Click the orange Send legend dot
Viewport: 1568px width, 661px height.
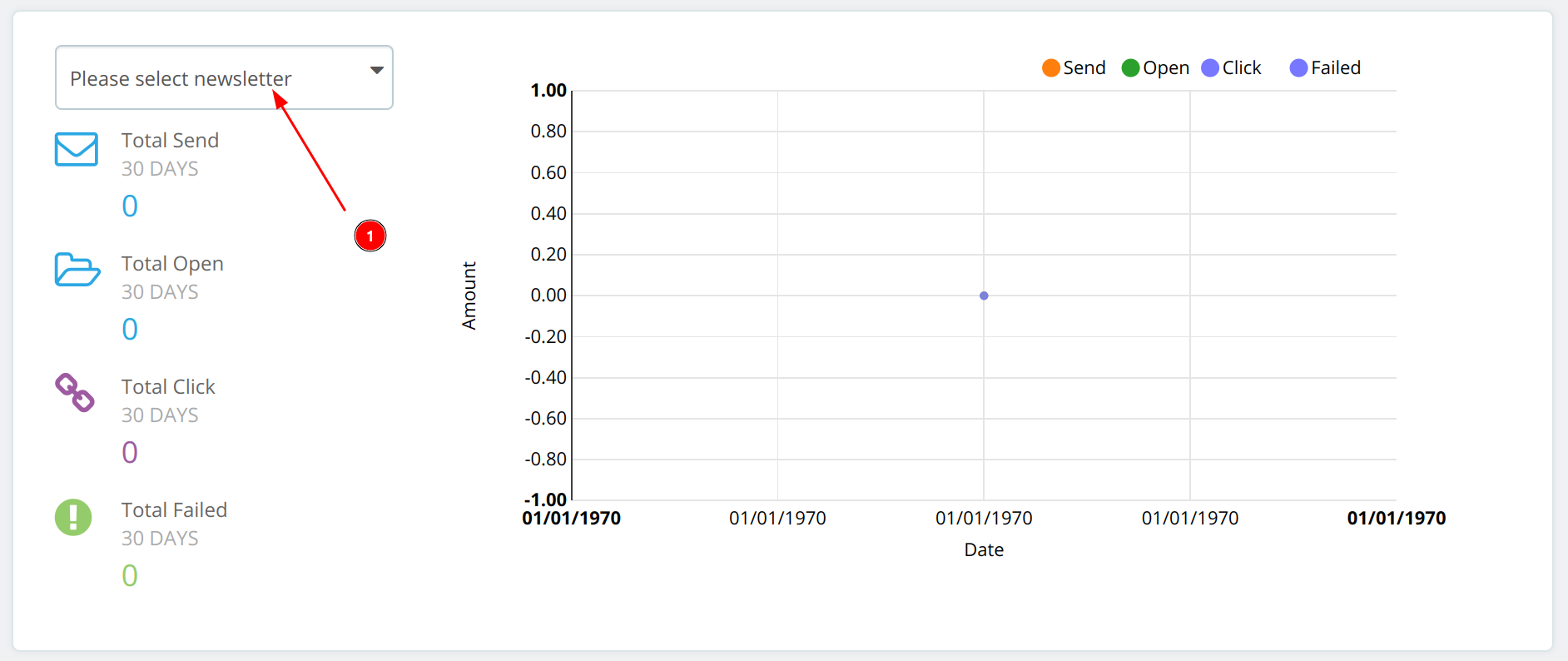tap(1051, 68)
